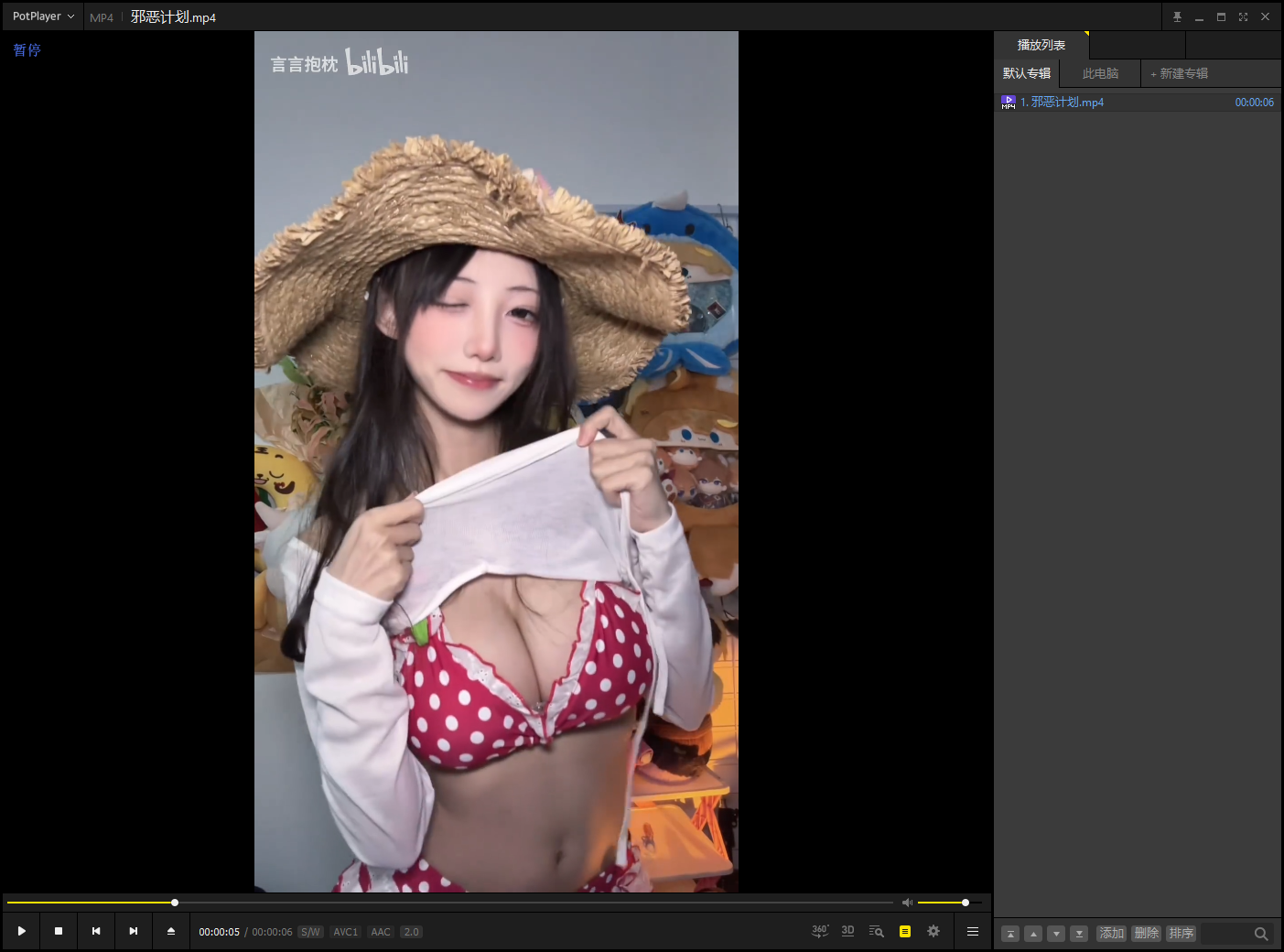Open PotPlayer settings via gear icon

point(933,931)
